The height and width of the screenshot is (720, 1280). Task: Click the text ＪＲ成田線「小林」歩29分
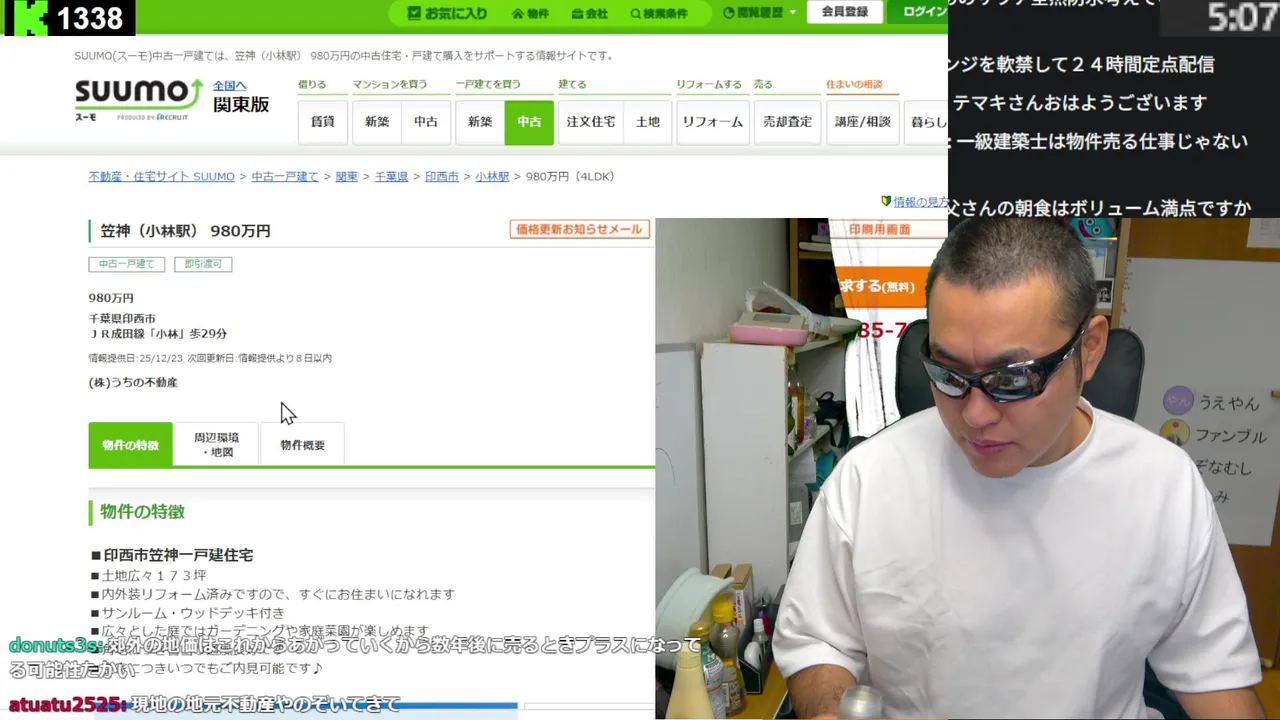(158, 334)
